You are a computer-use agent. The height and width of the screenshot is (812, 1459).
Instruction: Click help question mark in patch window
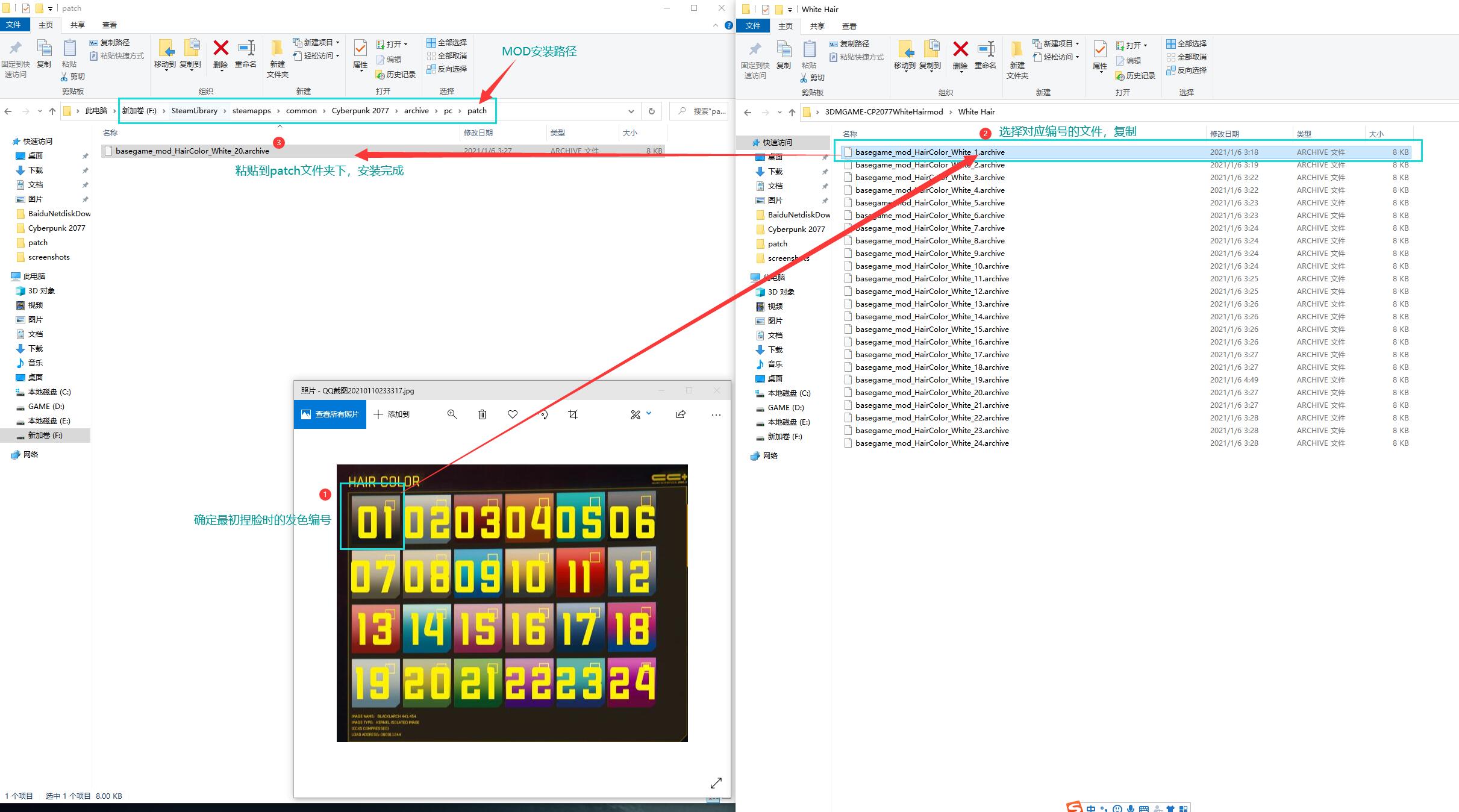point(729,25)
